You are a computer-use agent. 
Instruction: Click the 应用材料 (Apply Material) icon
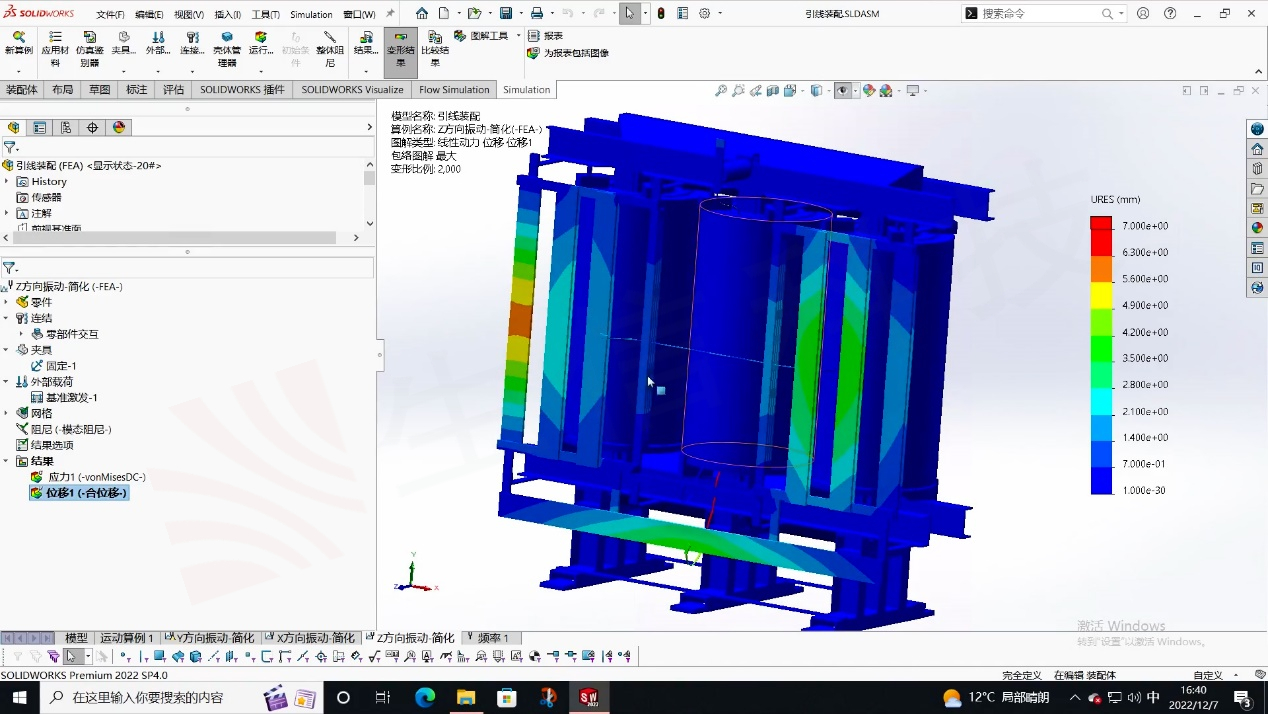click(x=55, y=37)
